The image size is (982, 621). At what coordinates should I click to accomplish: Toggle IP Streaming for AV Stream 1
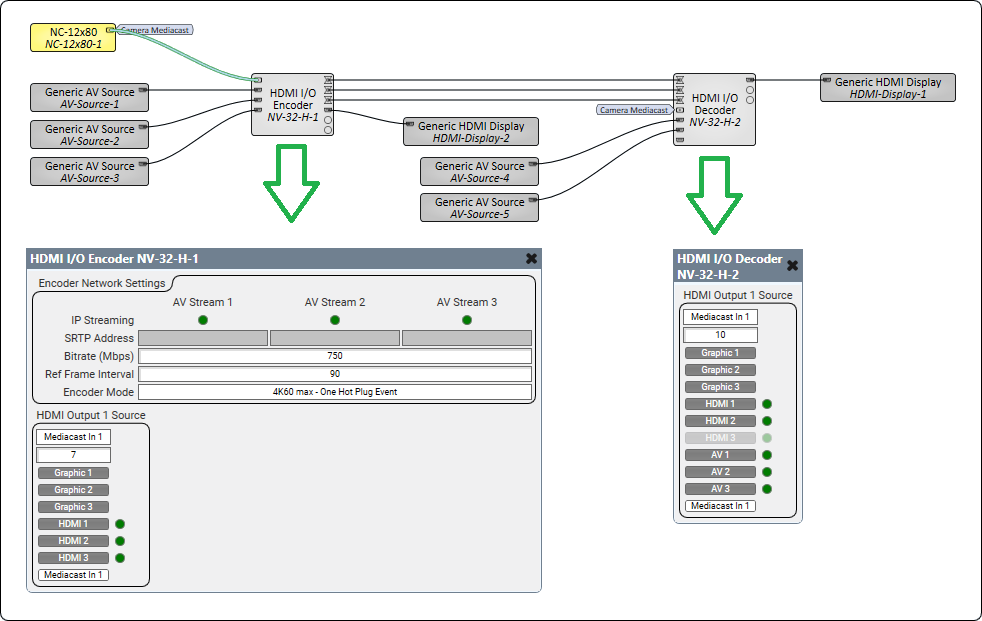click(x=203, y=320)
